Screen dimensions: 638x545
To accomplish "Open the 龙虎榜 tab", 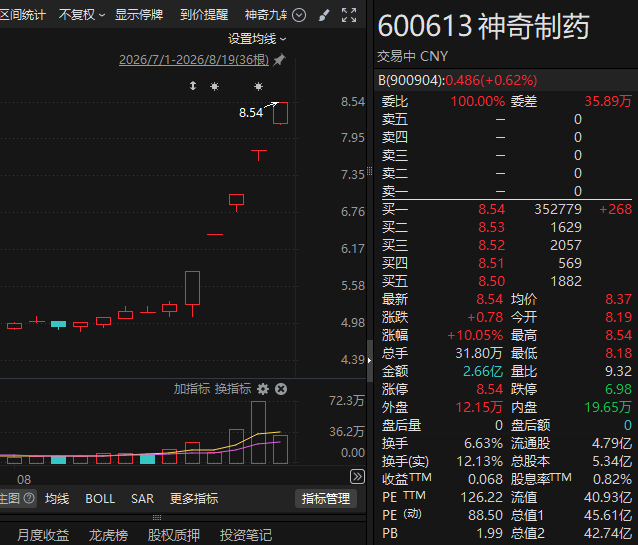I will 108,535.
